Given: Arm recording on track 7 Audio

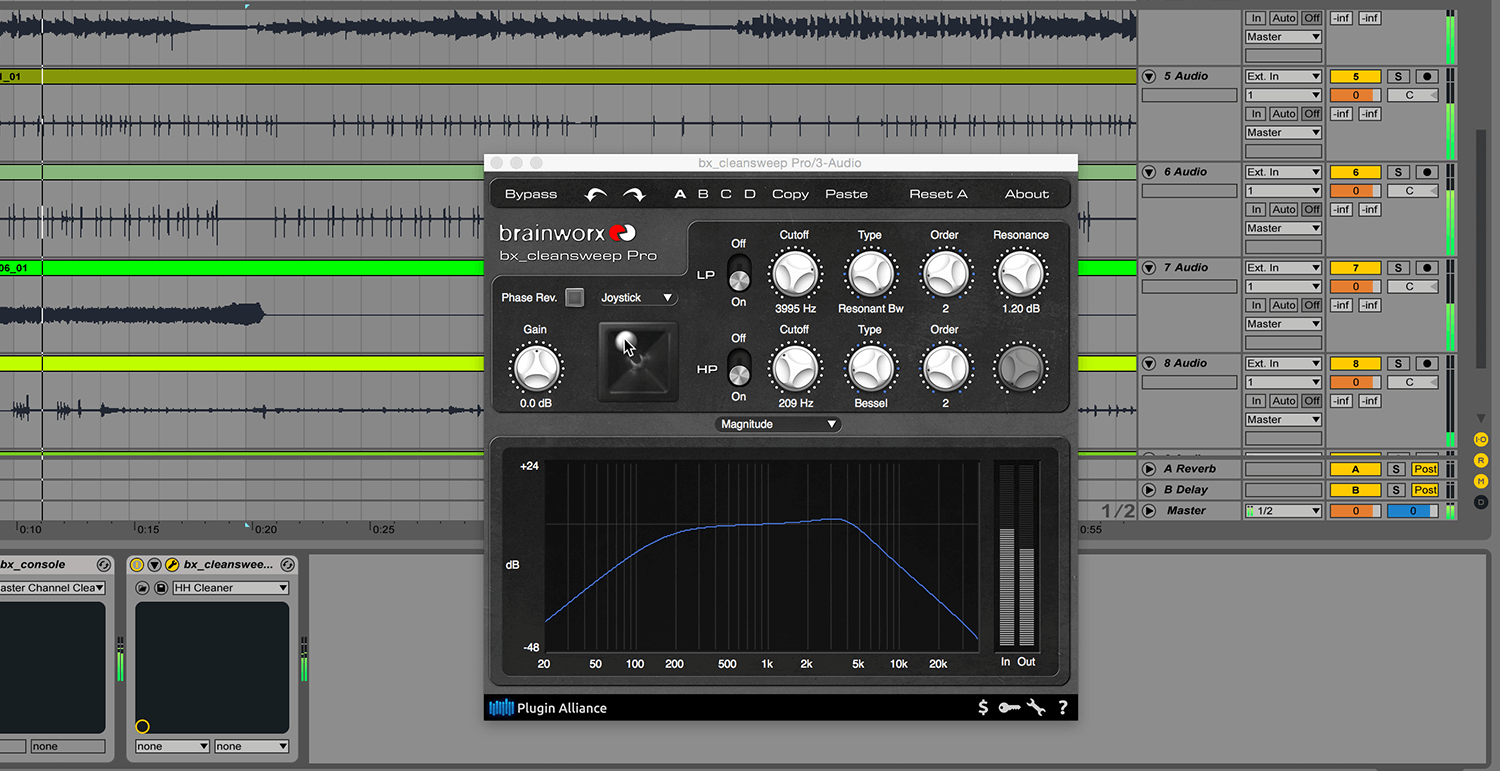Looking at the screenshot, I should (1427, 268).
